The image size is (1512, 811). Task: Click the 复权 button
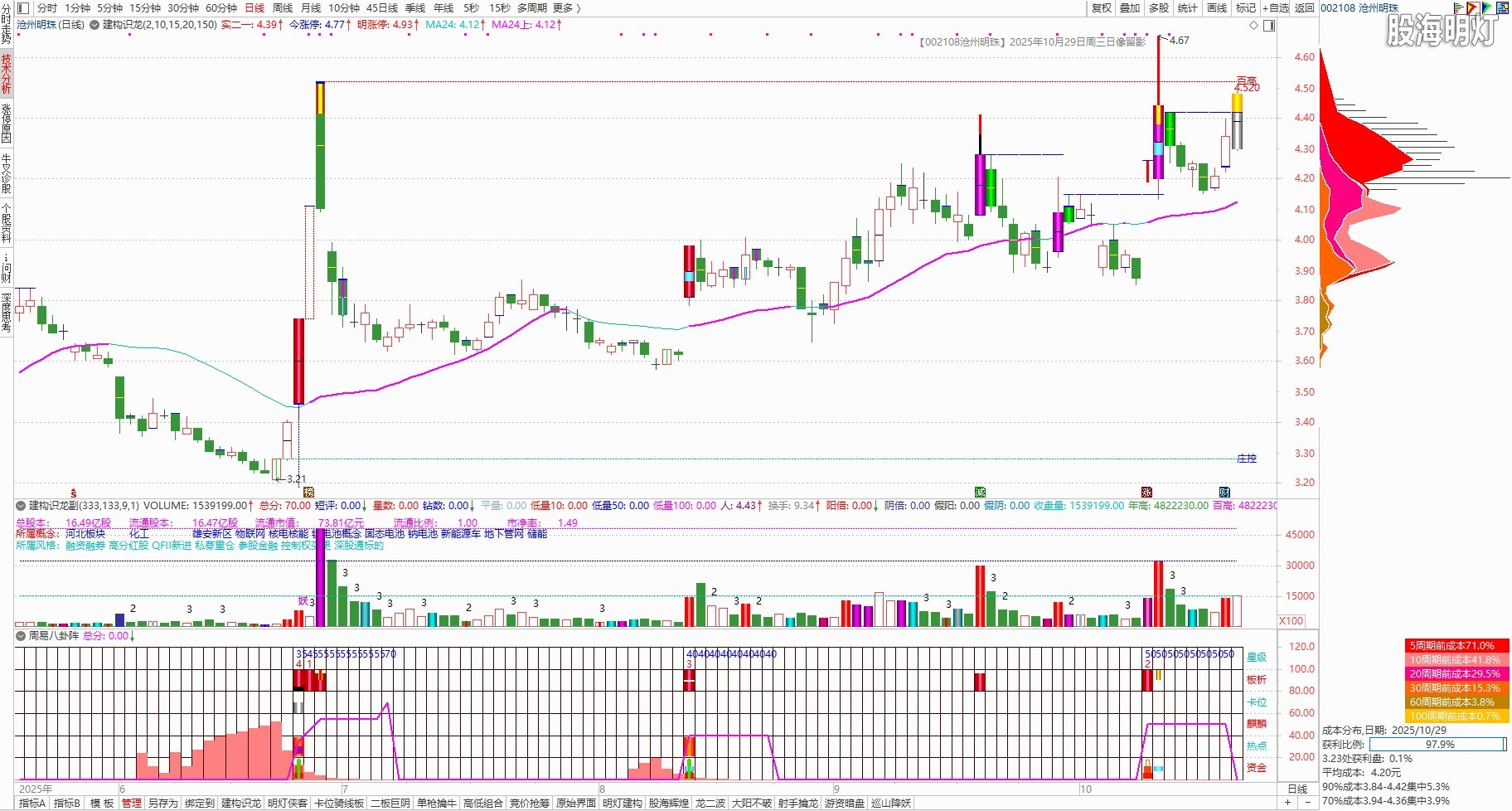1101,8
